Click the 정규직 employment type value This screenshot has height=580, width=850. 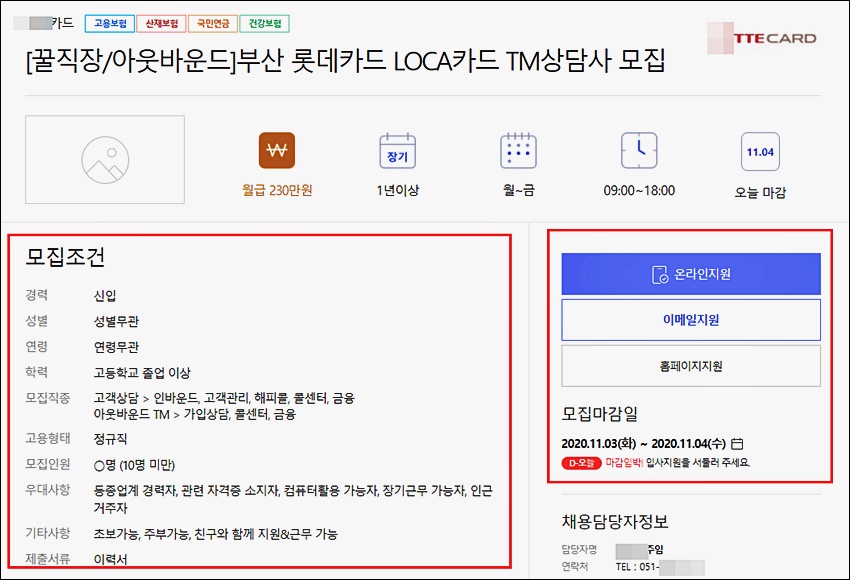(x=110, y=439)
